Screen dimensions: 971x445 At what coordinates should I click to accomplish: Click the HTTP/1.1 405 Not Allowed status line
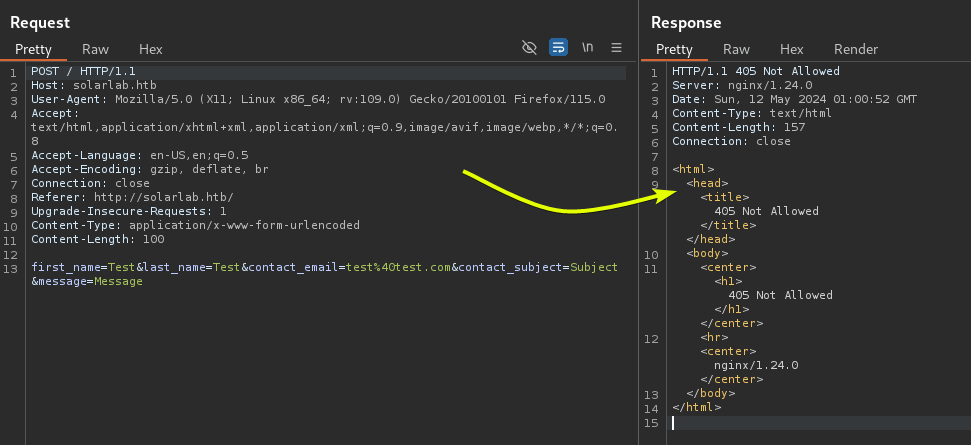click(755, 72)
